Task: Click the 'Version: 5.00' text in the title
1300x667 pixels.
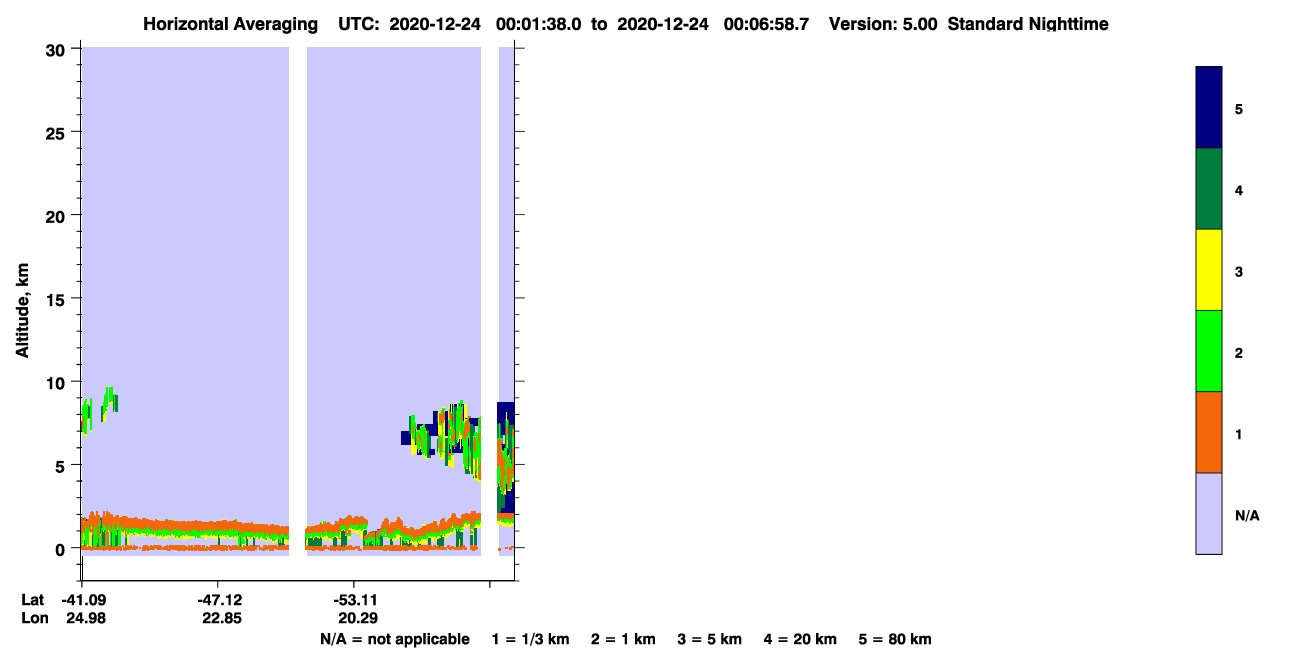Action: tap(882, 24)
